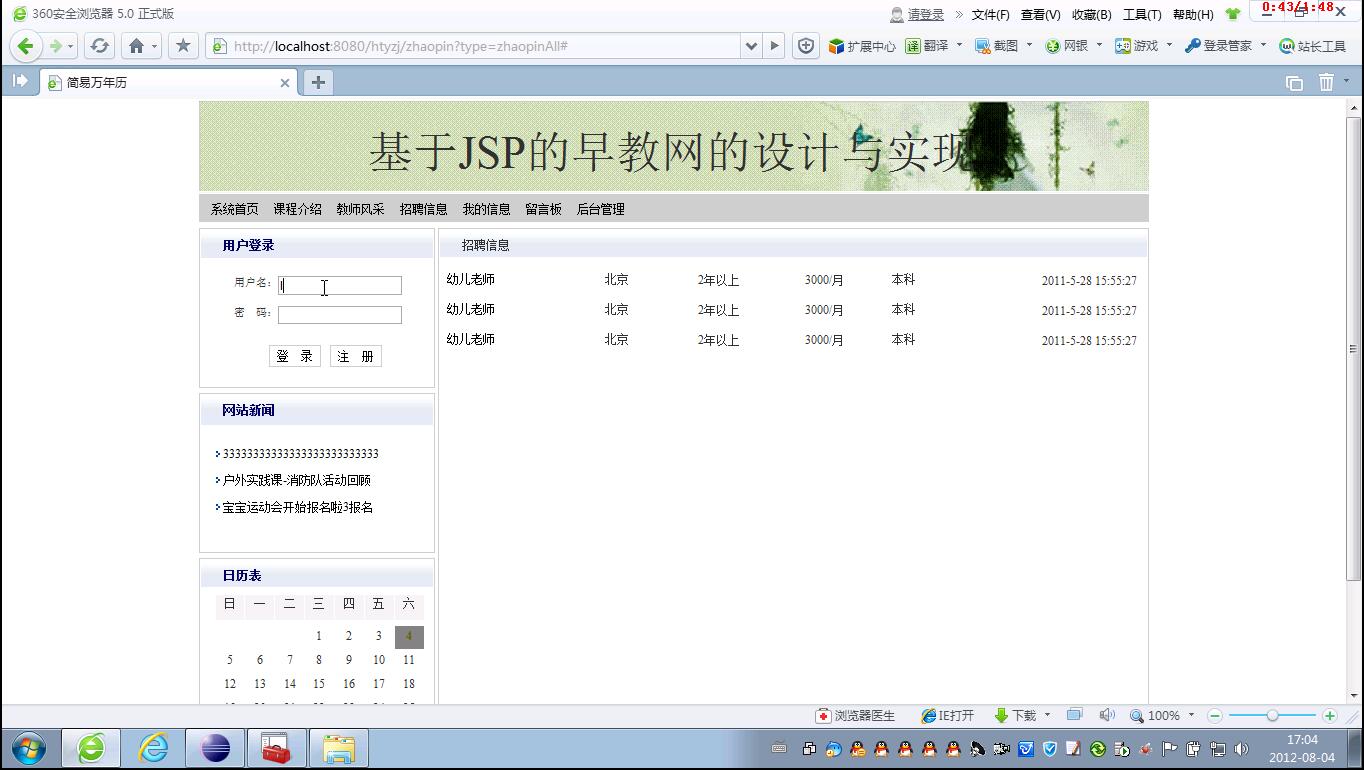The height and width of the screenshot is (770, 1364).
Task: Open the 下载 dropdown arrow
Action: [1047, 715]
